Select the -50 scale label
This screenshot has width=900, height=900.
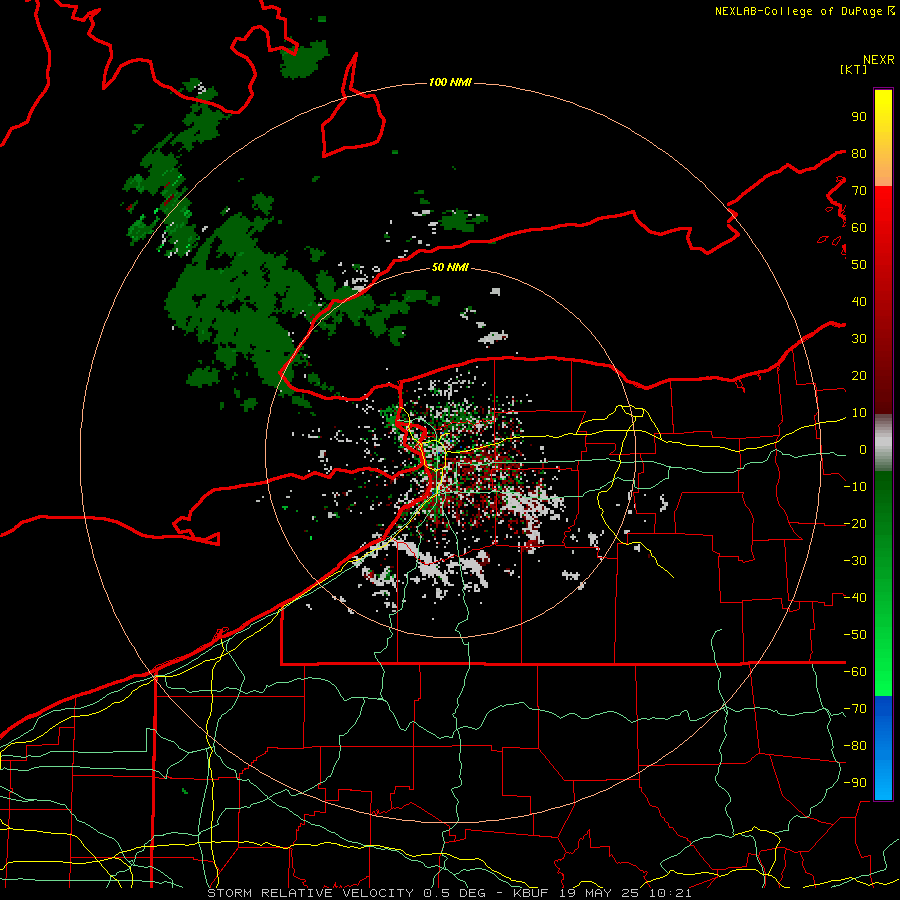coord(855,635)
